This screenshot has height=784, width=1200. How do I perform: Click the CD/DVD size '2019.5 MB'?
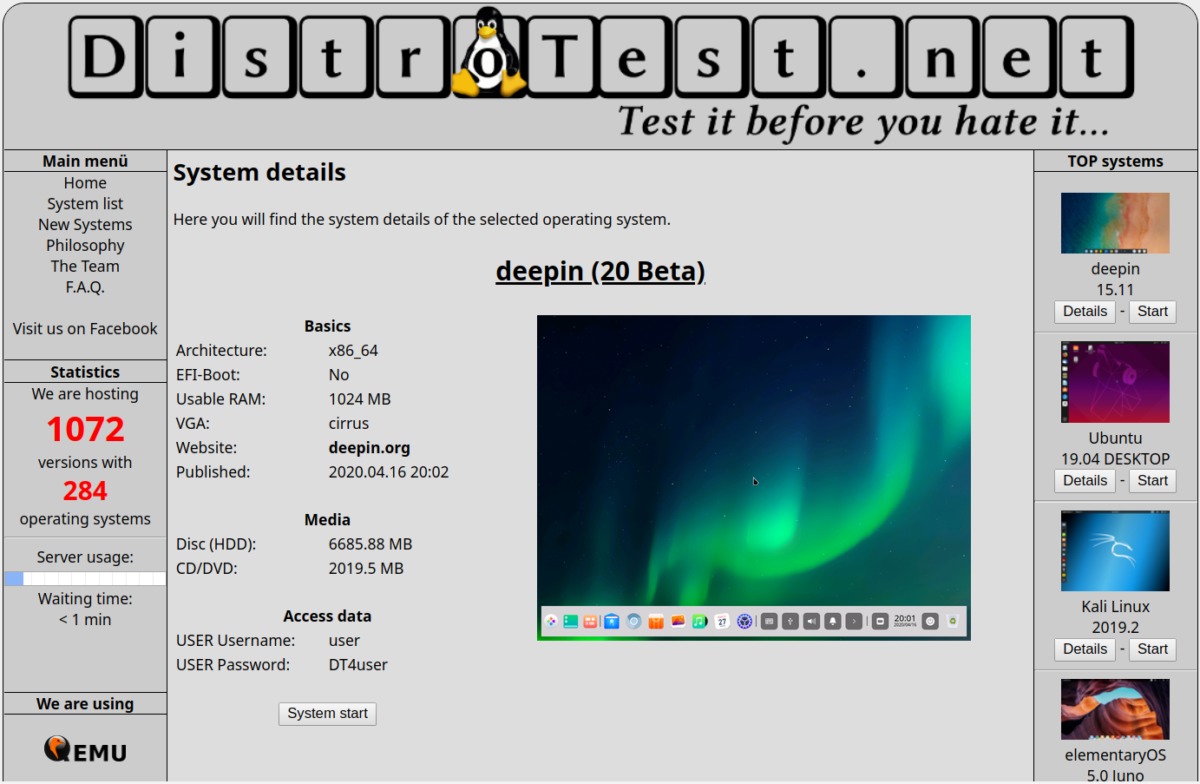point(366,569)
